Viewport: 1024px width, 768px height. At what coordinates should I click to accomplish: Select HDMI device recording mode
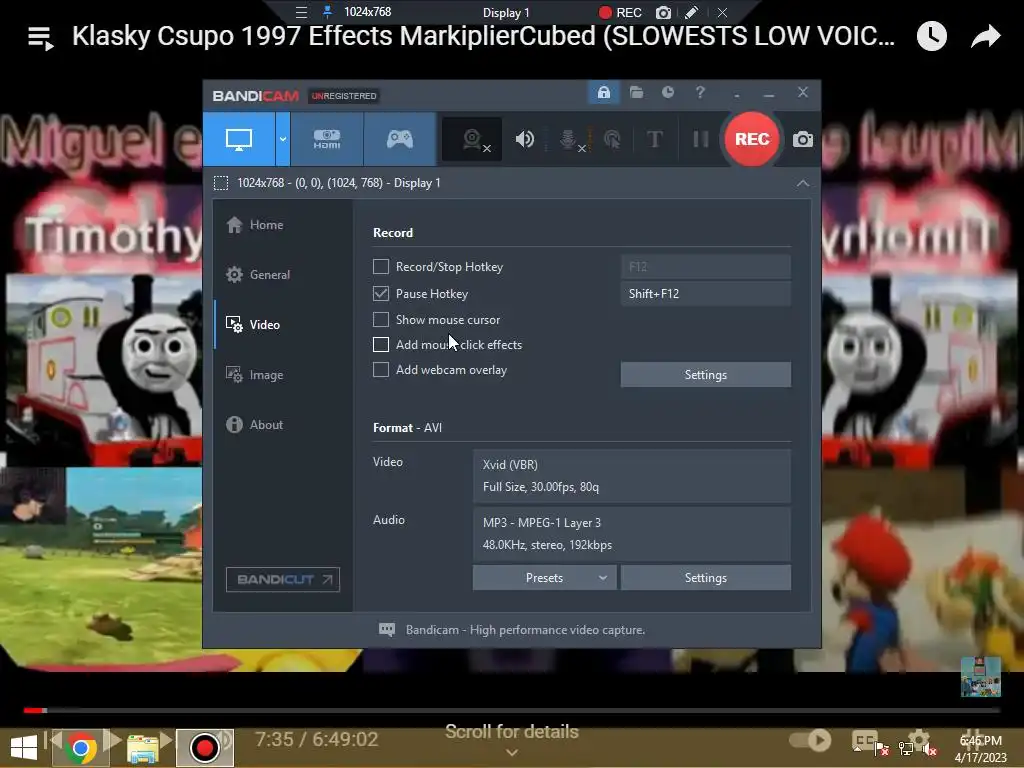[x=327, y=139]
